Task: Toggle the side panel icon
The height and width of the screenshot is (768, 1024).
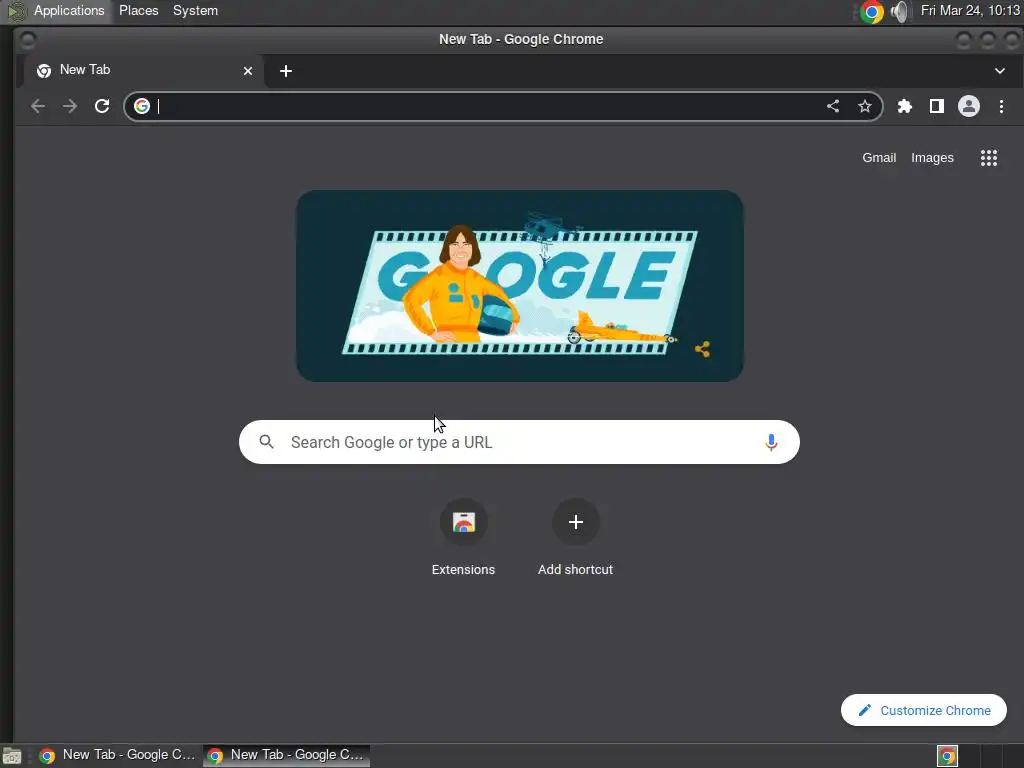Action: 936,106
